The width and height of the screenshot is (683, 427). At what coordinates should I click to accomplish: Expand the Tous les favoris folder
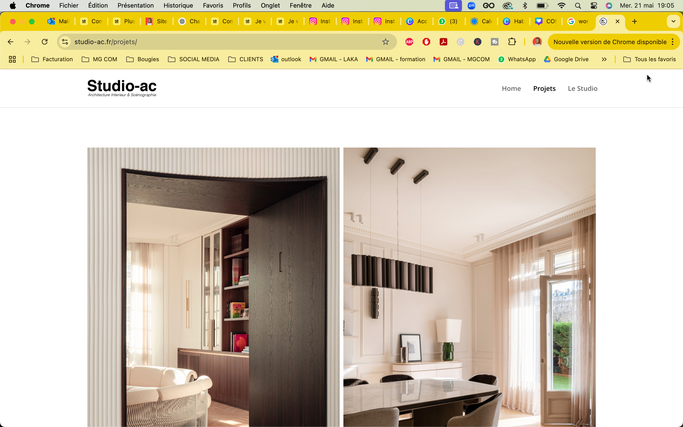649,59
